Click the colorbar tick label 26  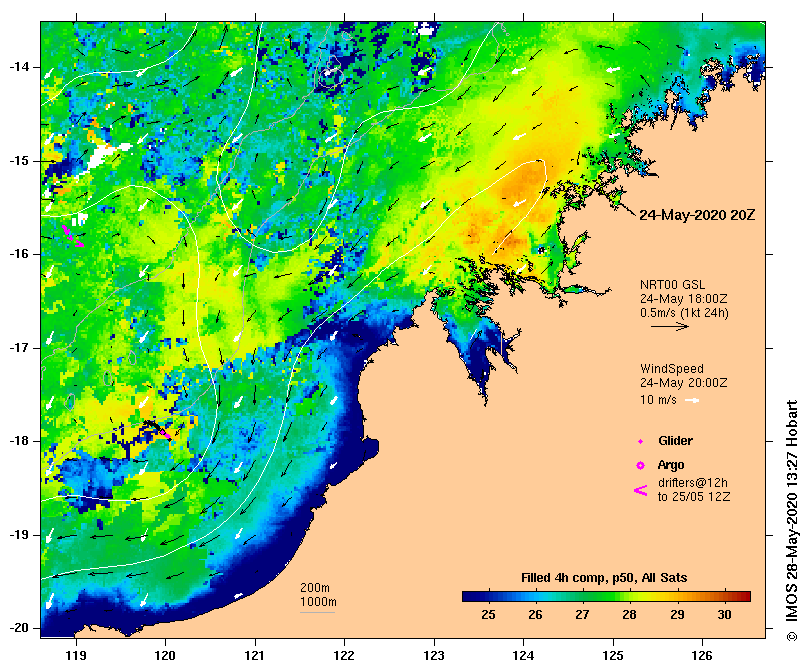536,615
